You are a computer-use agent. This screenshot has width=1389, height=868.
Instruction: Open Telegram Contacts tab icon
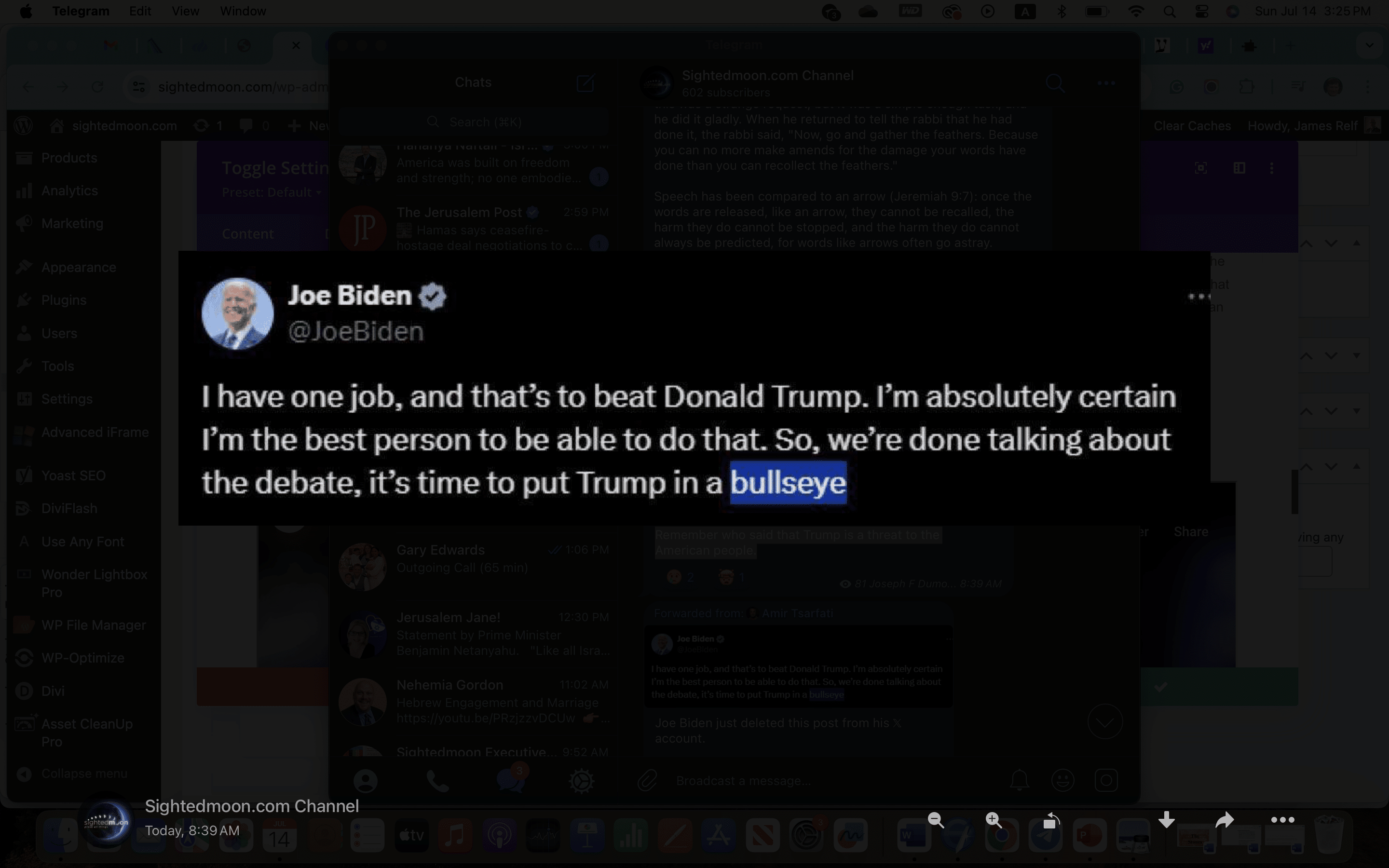(365, 781)
